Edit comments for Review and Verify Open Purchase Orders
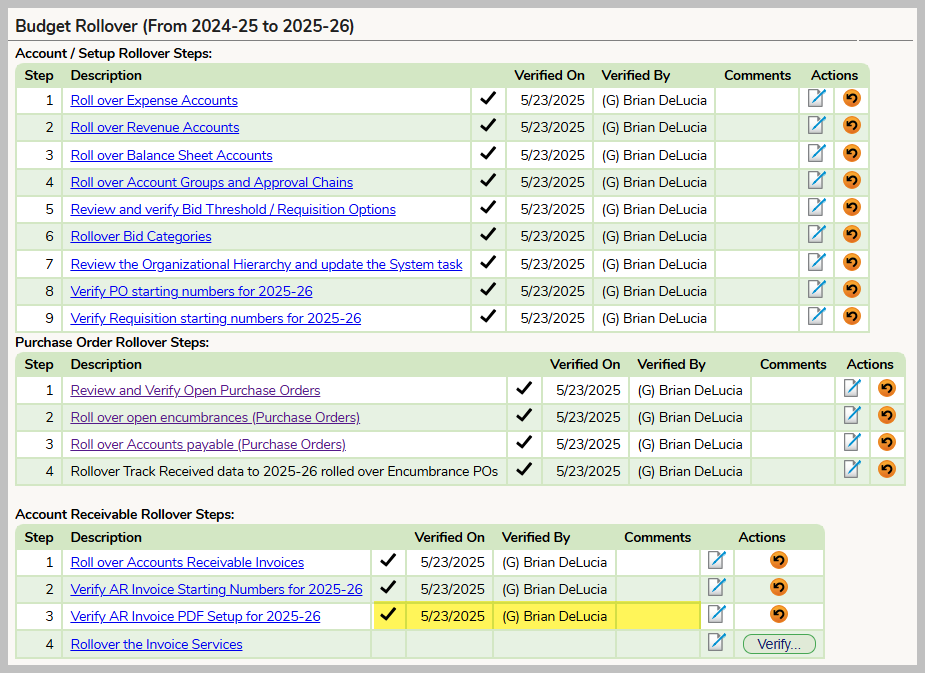925x673 pixels. pyautogui.click(x=852, y=389)
